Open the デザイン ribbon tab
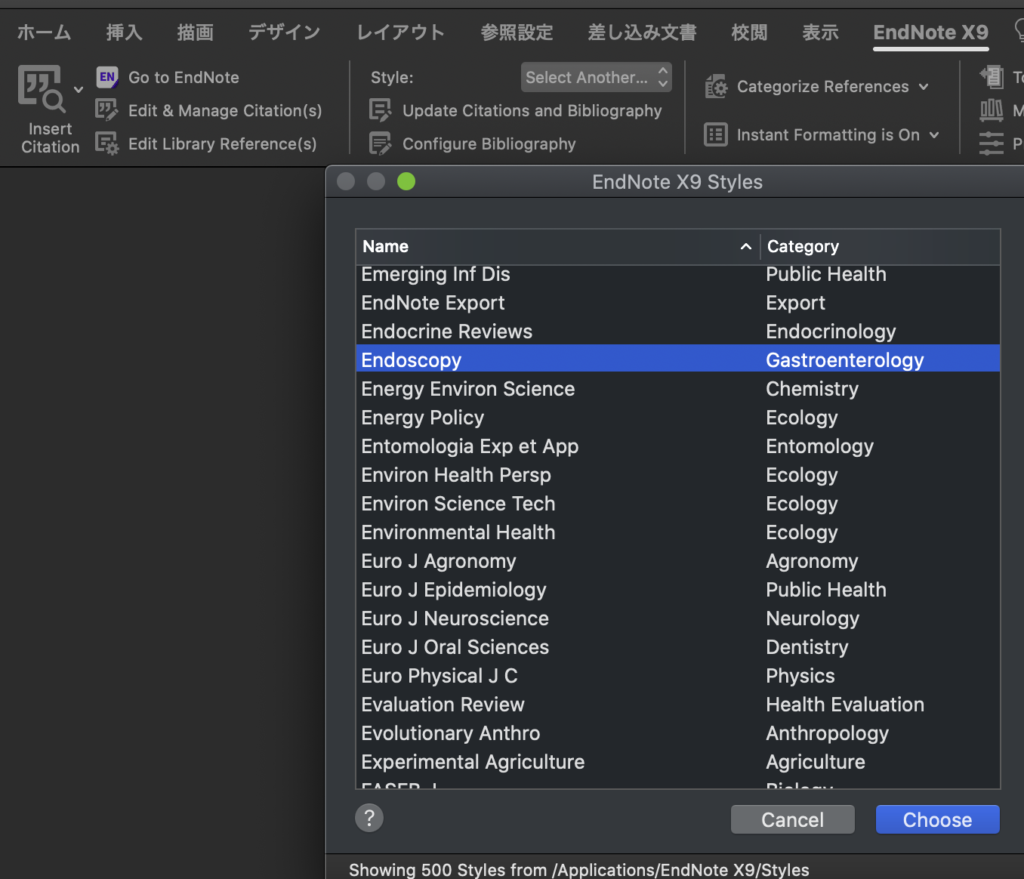This screenshot has width=1024, height=879. [284, 32]
